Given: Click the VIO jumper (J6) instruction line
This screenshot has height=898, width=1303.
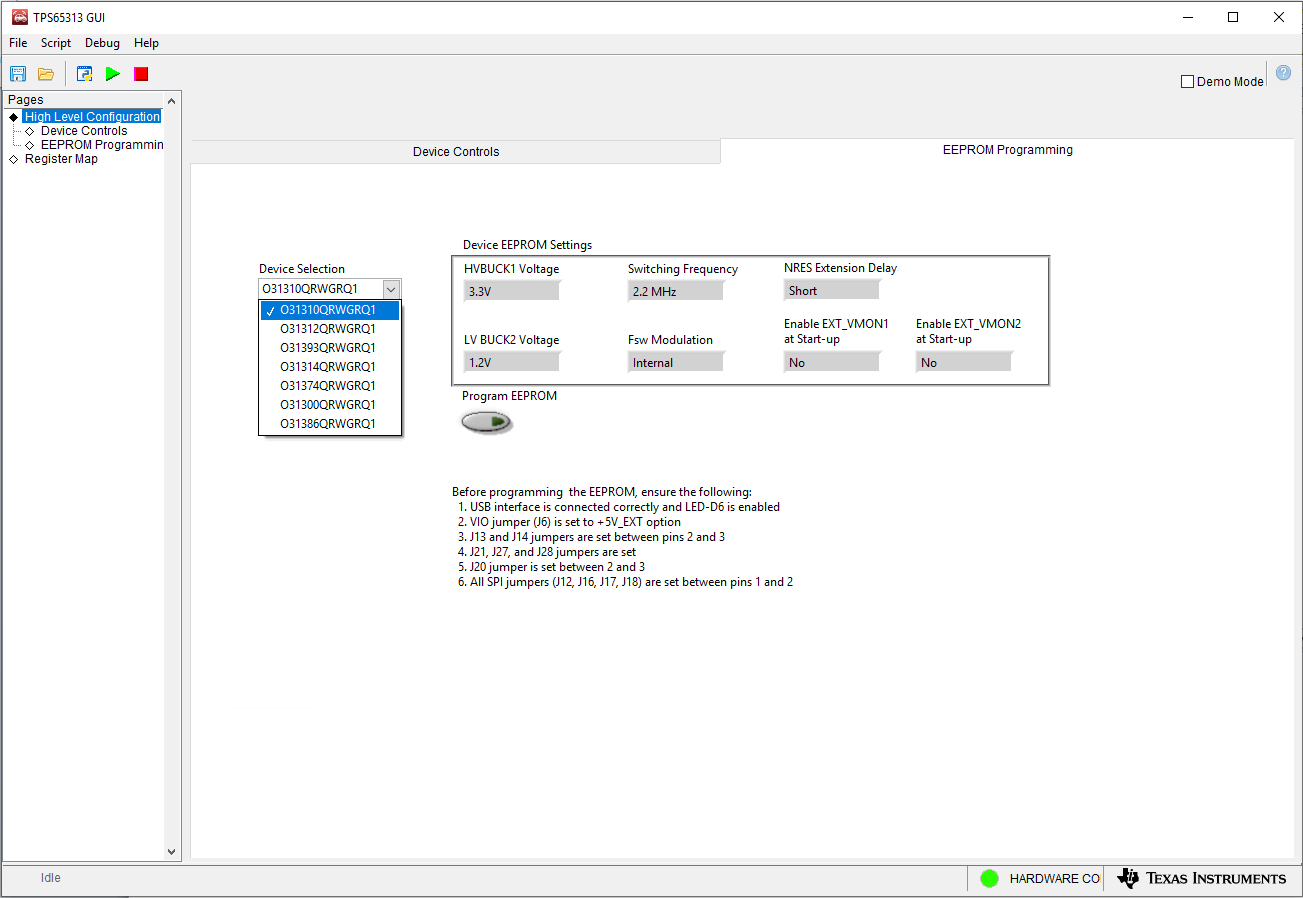Looking at the screenshot, I should pos(569,522).
